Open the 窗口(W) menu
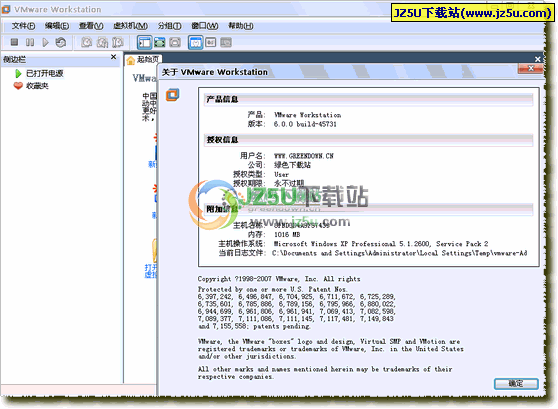Screen dimensions: 558x409 pos(205,26)
